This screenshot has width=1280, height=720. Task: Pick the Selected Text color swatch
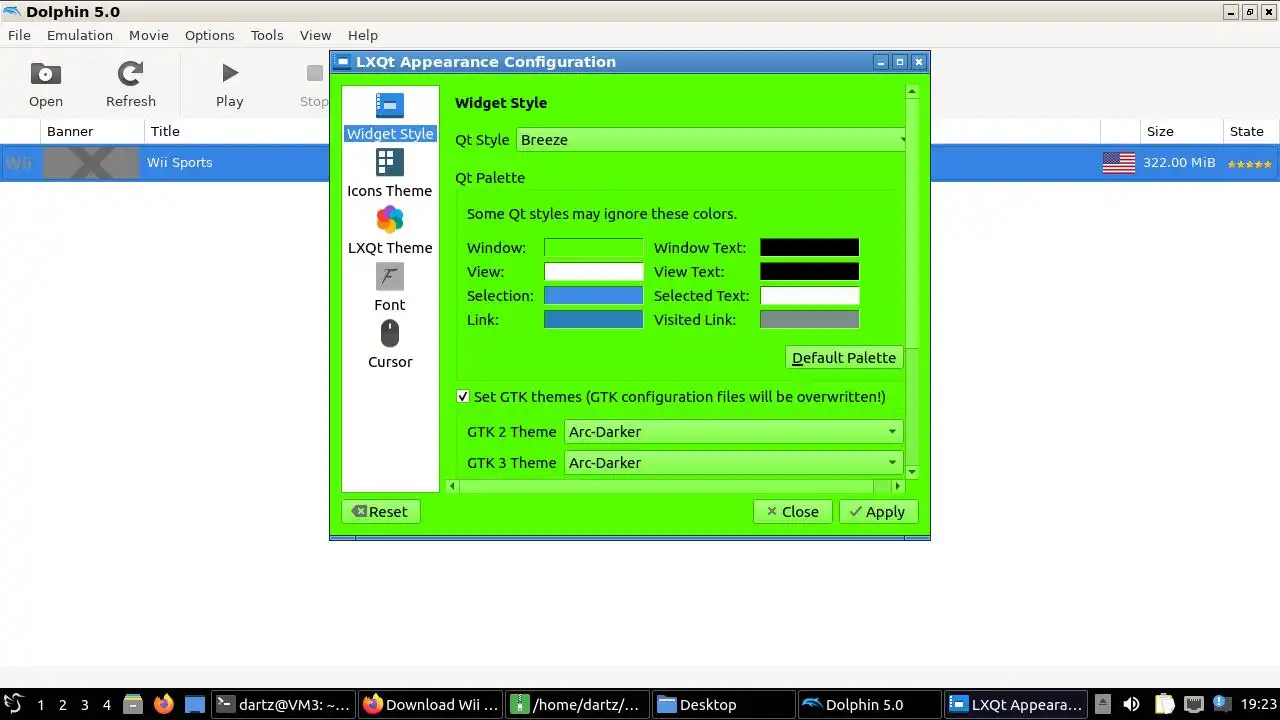click(x=809, y=296)
